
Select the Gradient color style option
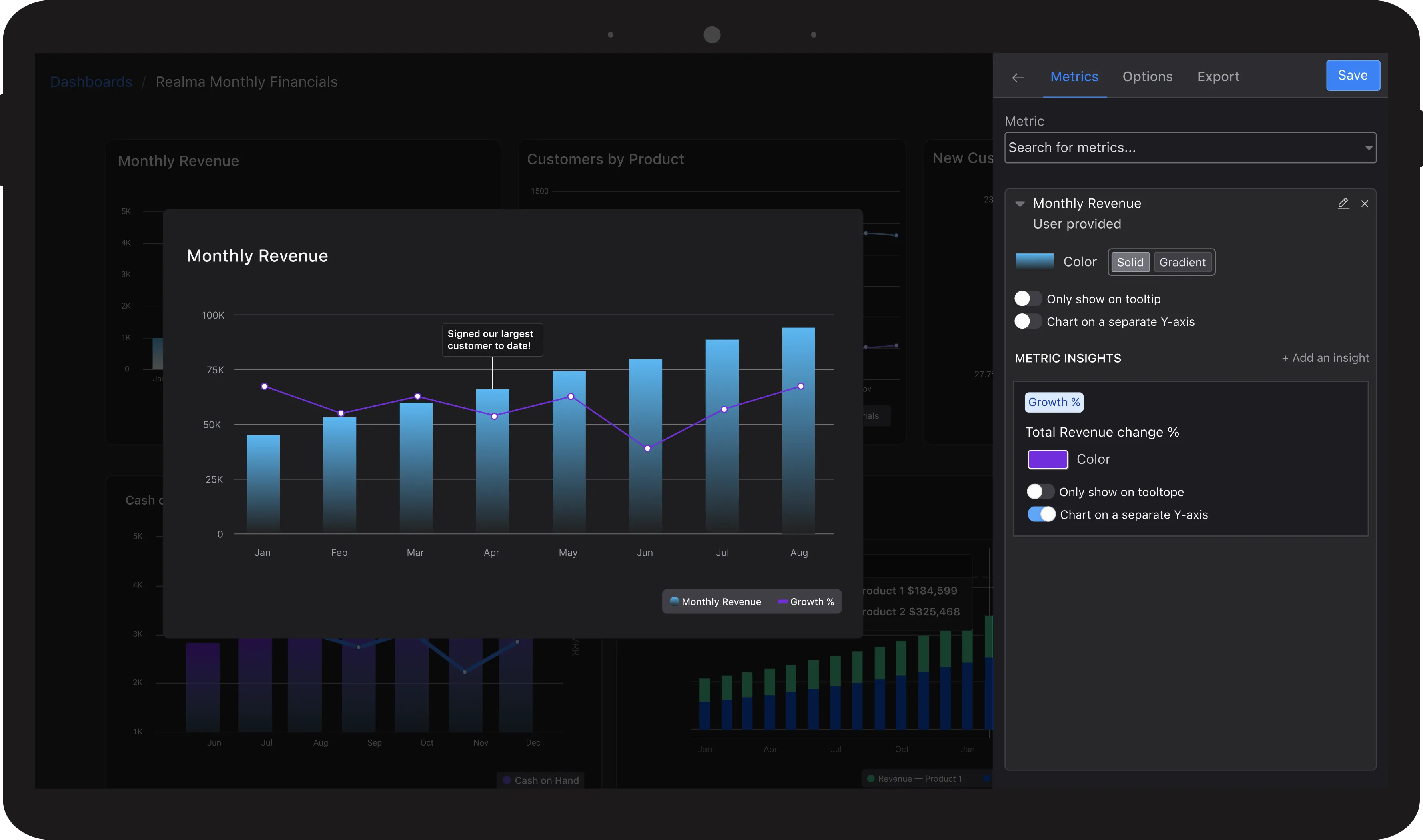click(x=1182, y=262)
